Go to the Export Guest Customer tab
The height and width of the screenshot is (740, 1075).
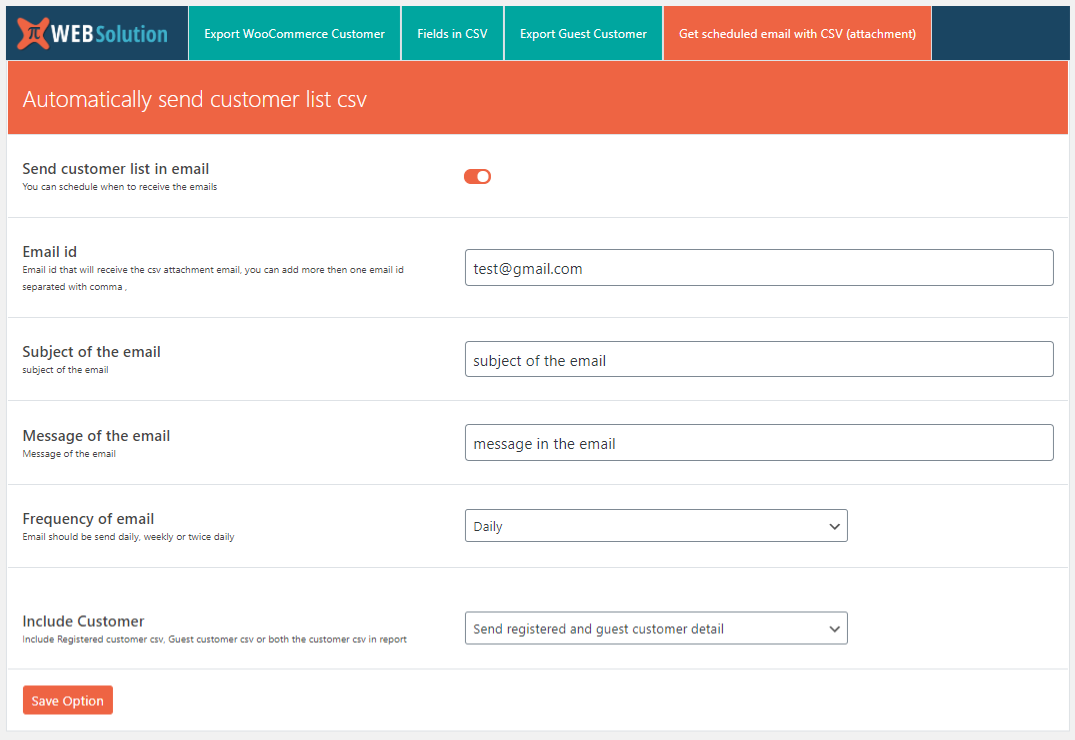[583, 33]
